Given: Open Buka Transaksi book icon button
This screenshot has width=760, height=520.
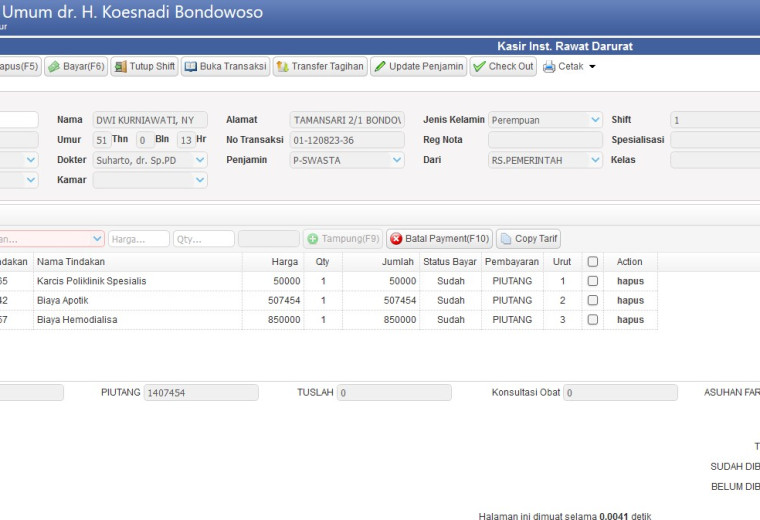Looking at the screenshot, I should (190, 66).
